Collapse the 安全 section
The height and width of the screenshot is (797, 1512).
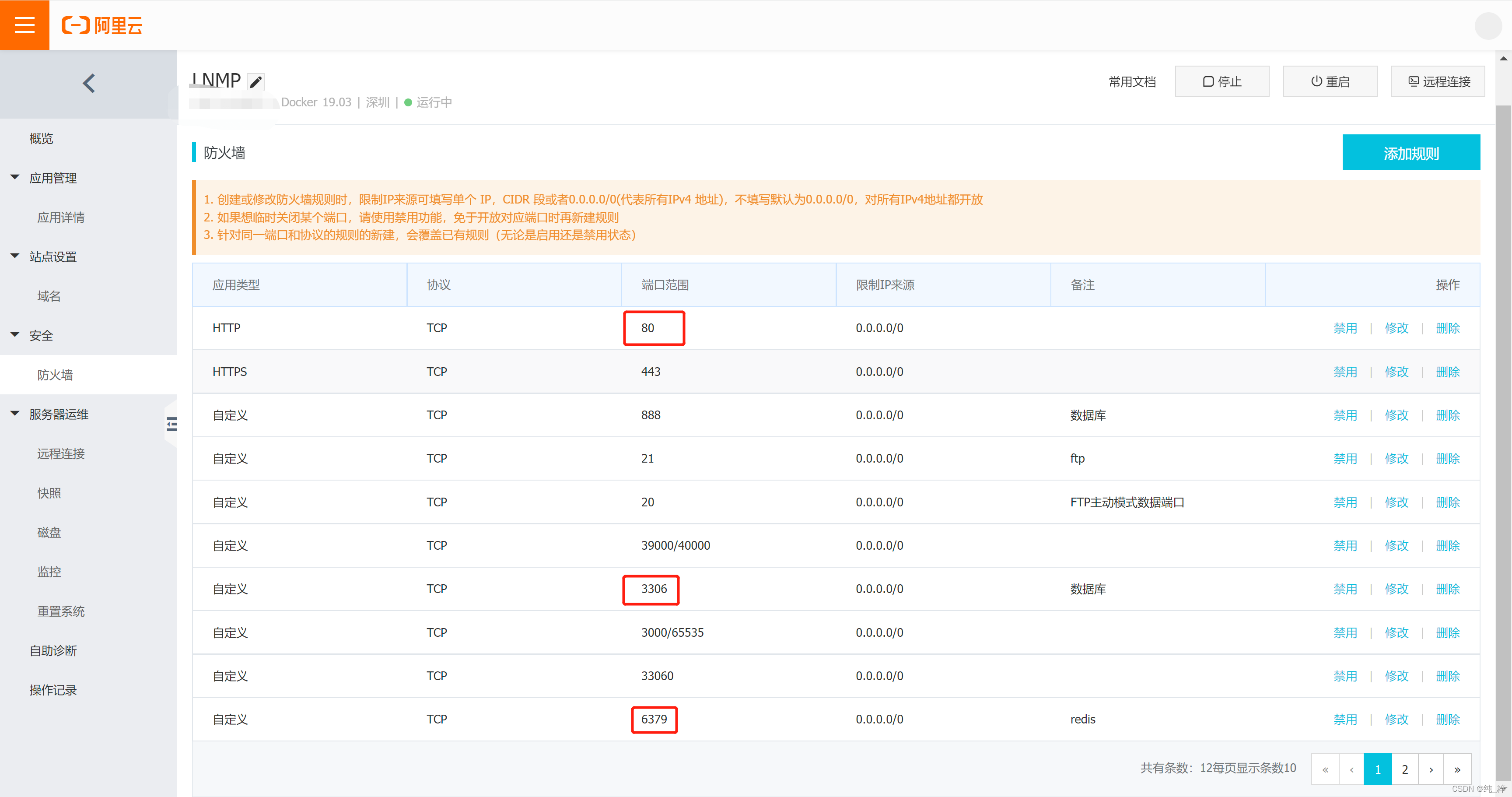coord(15,334)
